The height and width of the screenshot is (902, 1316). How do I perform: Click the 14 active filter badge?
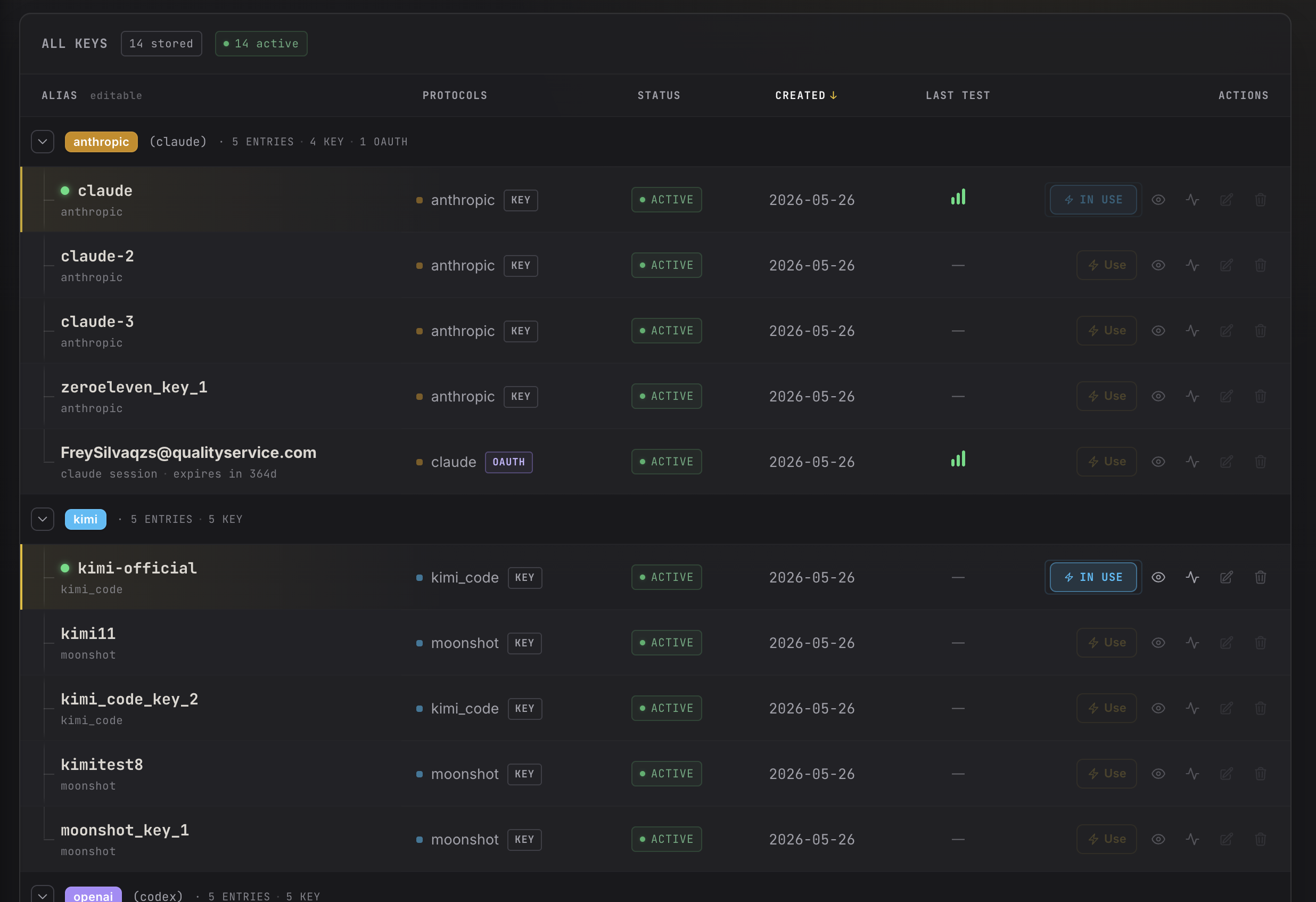point(261,44)
